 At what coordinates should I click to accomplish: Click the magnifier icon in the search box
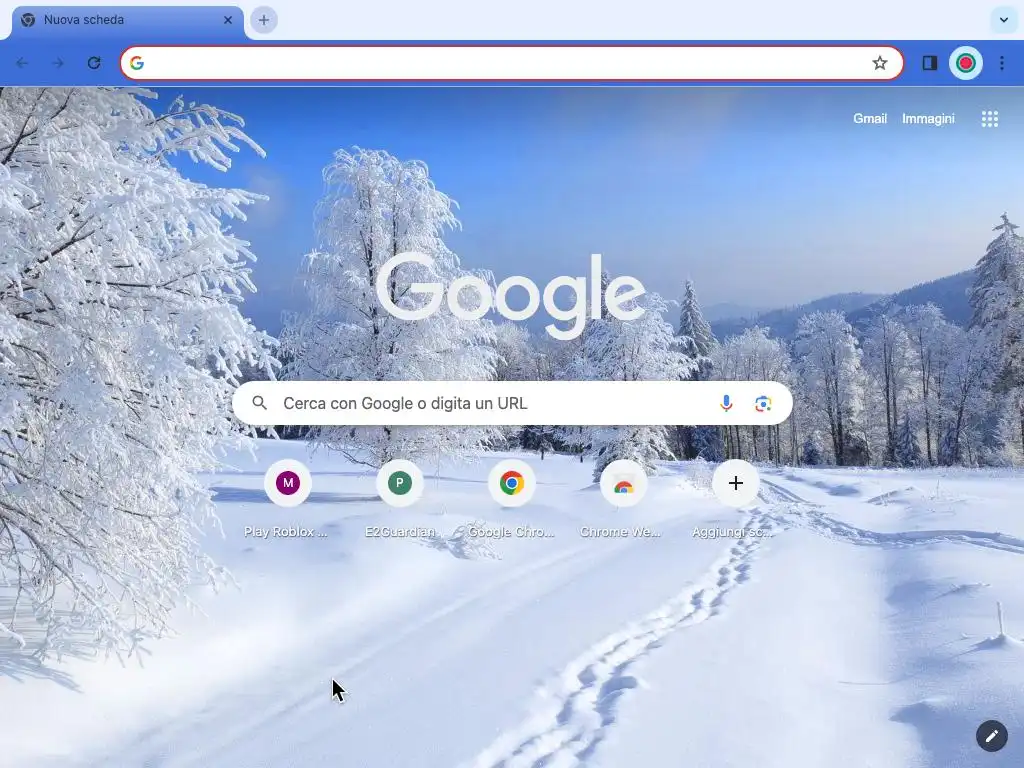click(x=259, y=403)
